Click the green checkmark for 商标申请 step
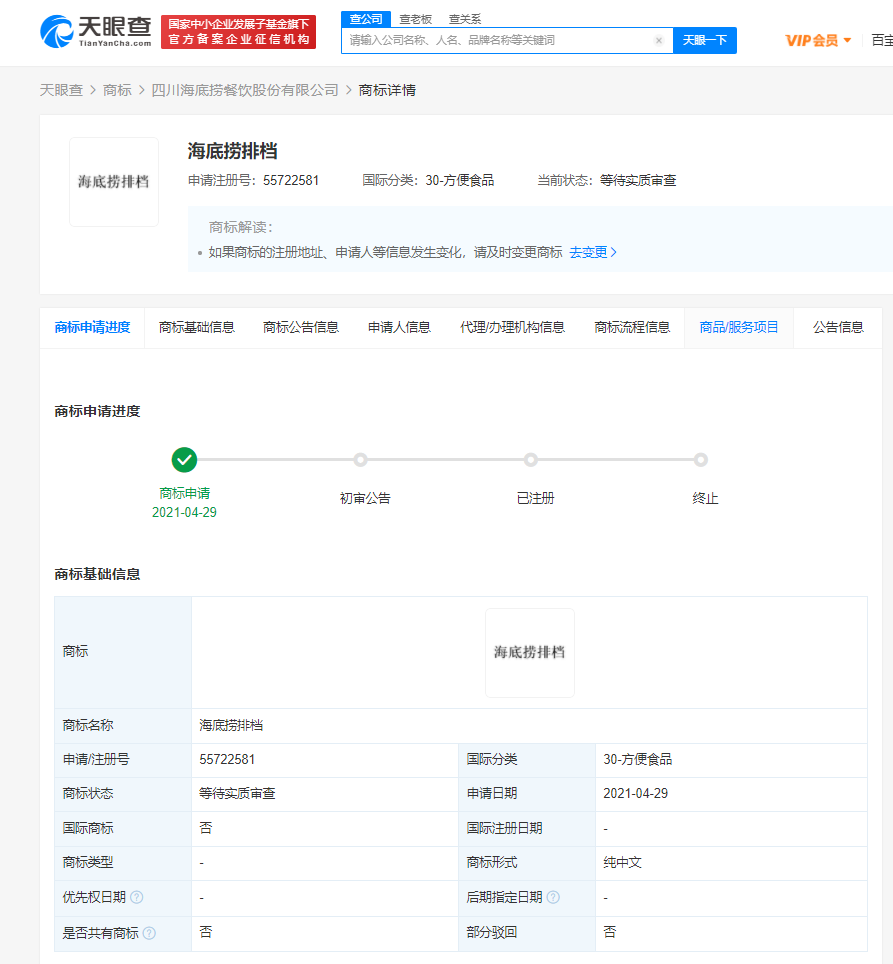 (x=184, y=460)
